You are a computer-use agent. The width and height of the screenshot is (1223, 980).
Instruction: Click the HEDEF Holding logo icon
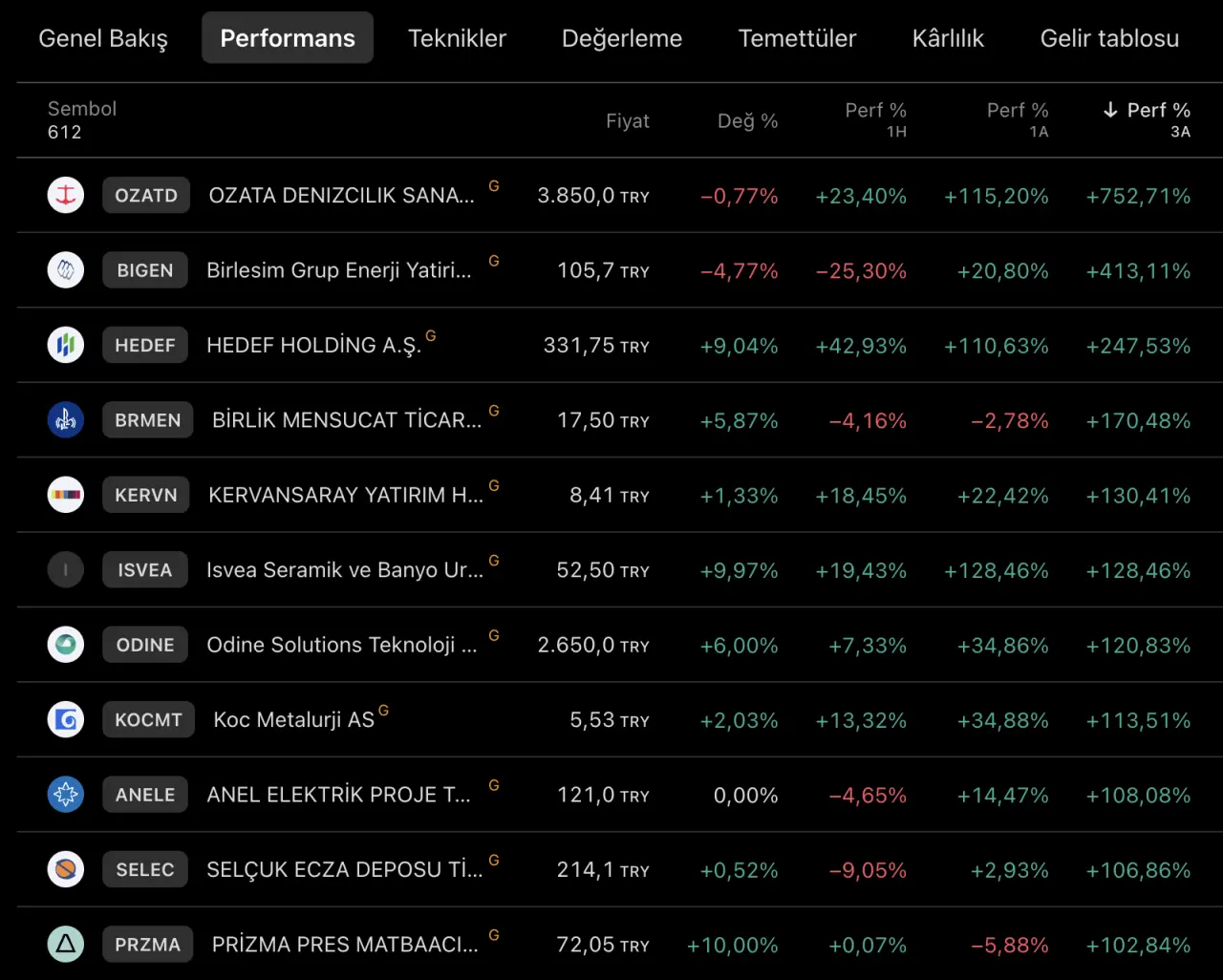[66, 345]
